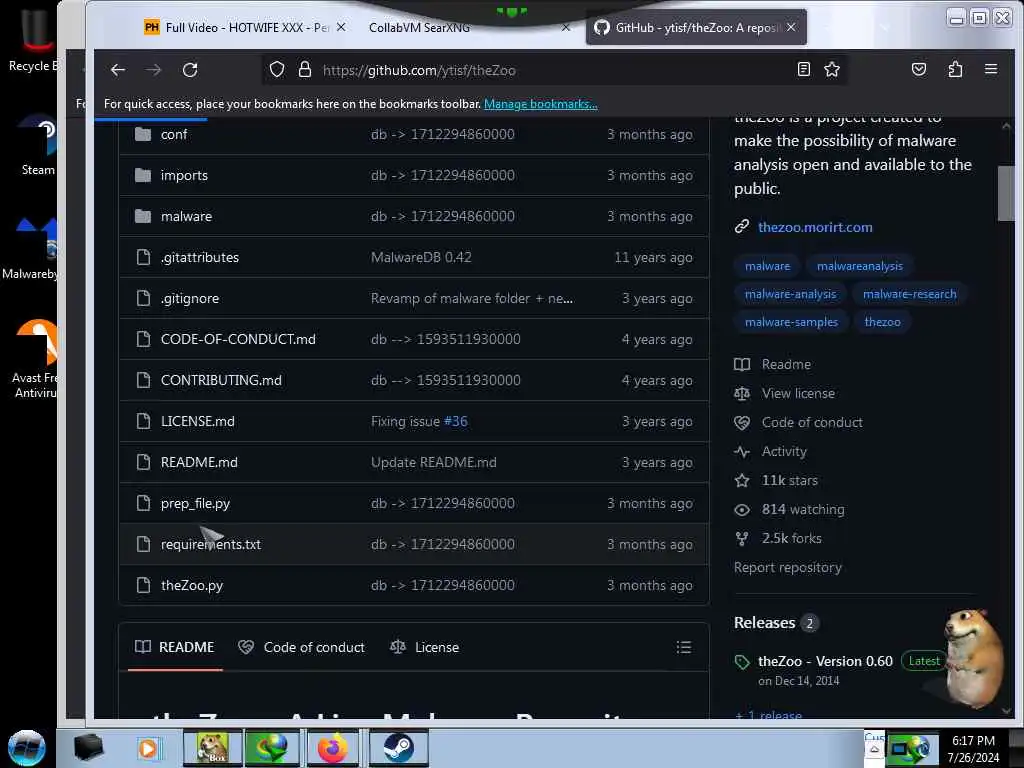View the 11k stars link
This screenshot has width=1024, height=768.
(790, 480)
